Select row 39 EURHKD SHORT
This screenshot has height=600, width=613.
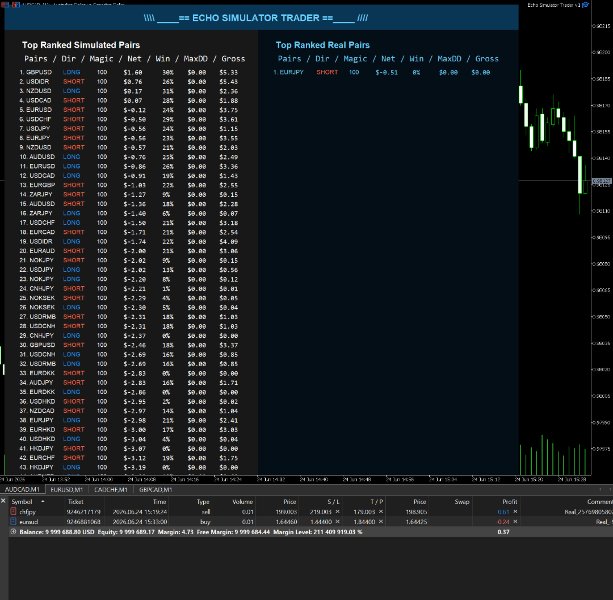pos(129,430)
